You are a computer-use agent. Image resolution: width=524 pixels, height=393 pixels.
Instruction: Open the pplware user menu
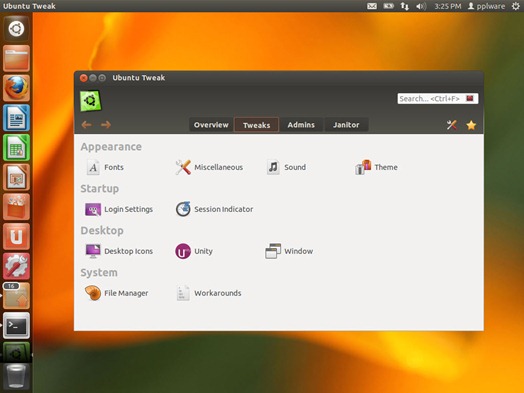tap(486, 6)
